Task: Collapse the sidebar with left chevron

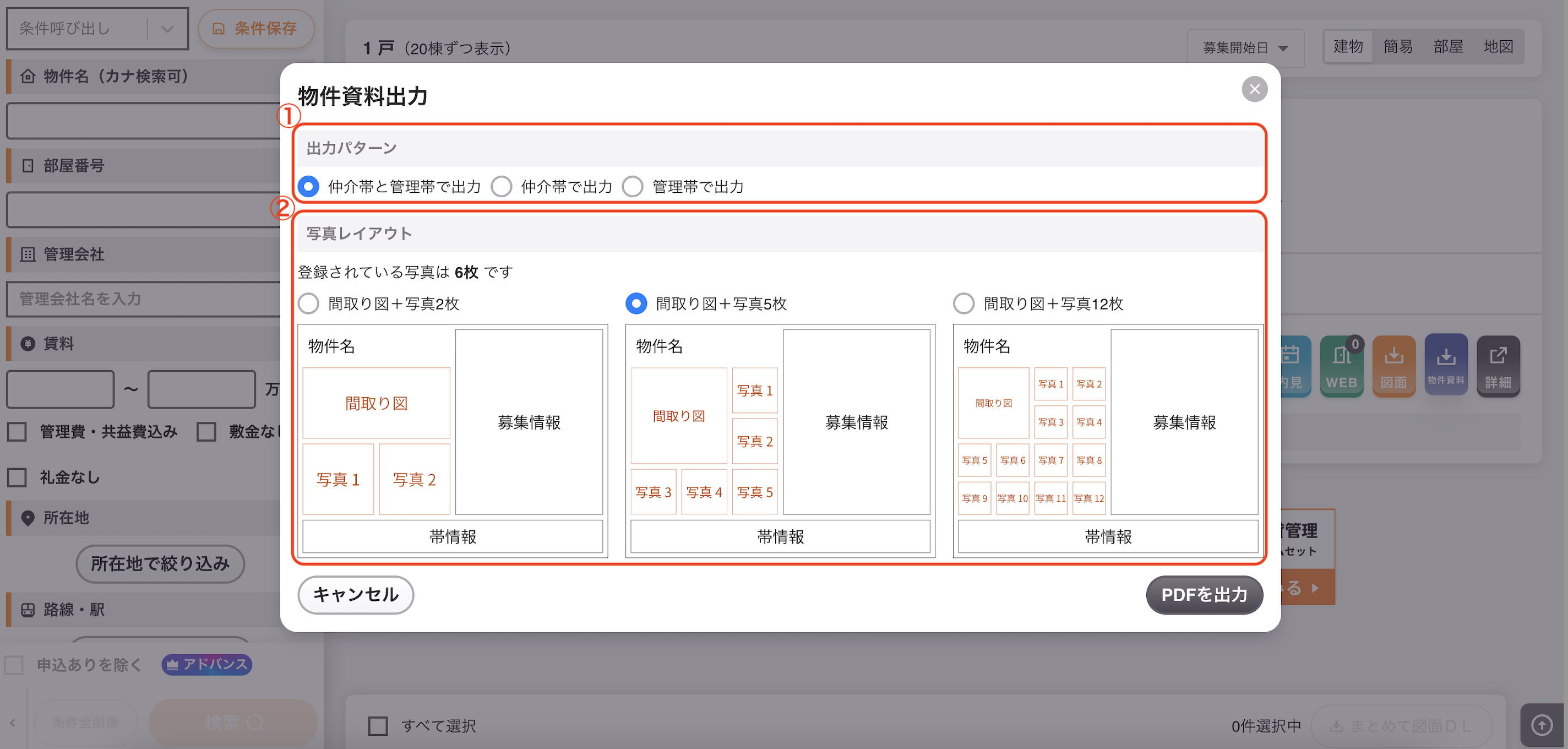Action: pos(13,723)
